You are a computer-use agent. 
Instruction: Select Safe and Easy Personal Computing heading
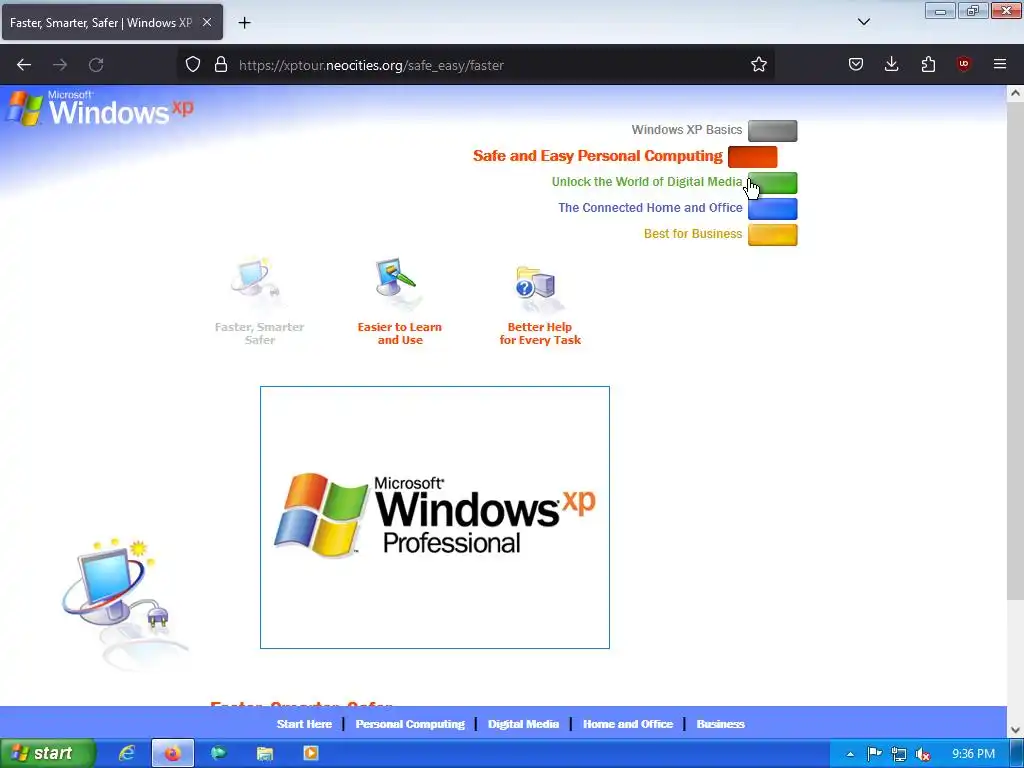(598, 156)
